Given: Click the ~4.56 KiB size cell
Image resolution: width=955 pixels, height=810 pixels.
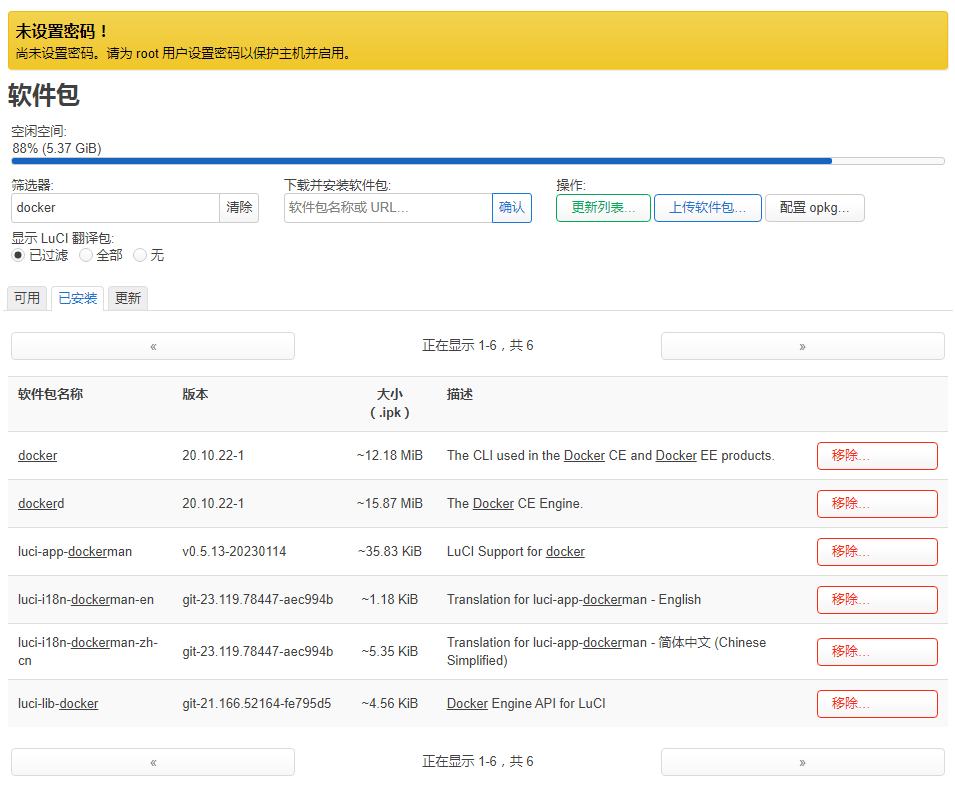Looking at the screenshot, I should 390,703.
